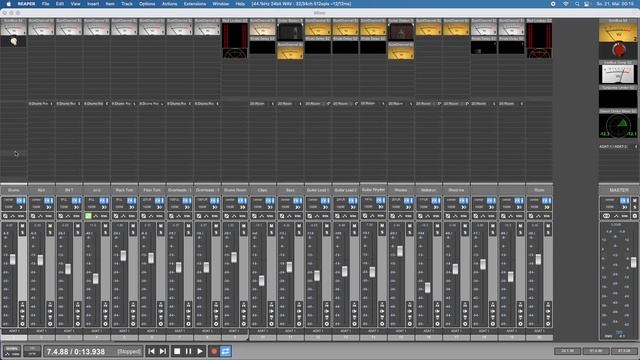640x360 pixels.
Task: Open the ADAT 1 input selector under Kick strip
Action: pyautogui.click(x=41, y=331)
